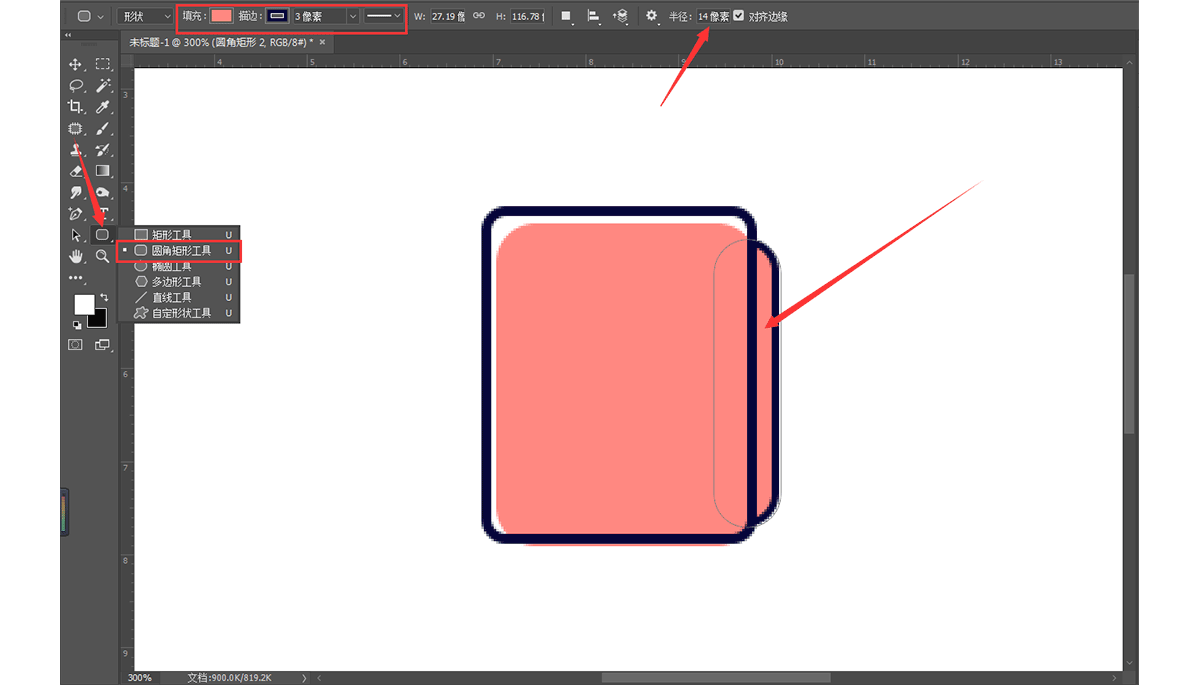Select the Magic Wand tool
This screenshot has width=1200, height=685.
102,86
